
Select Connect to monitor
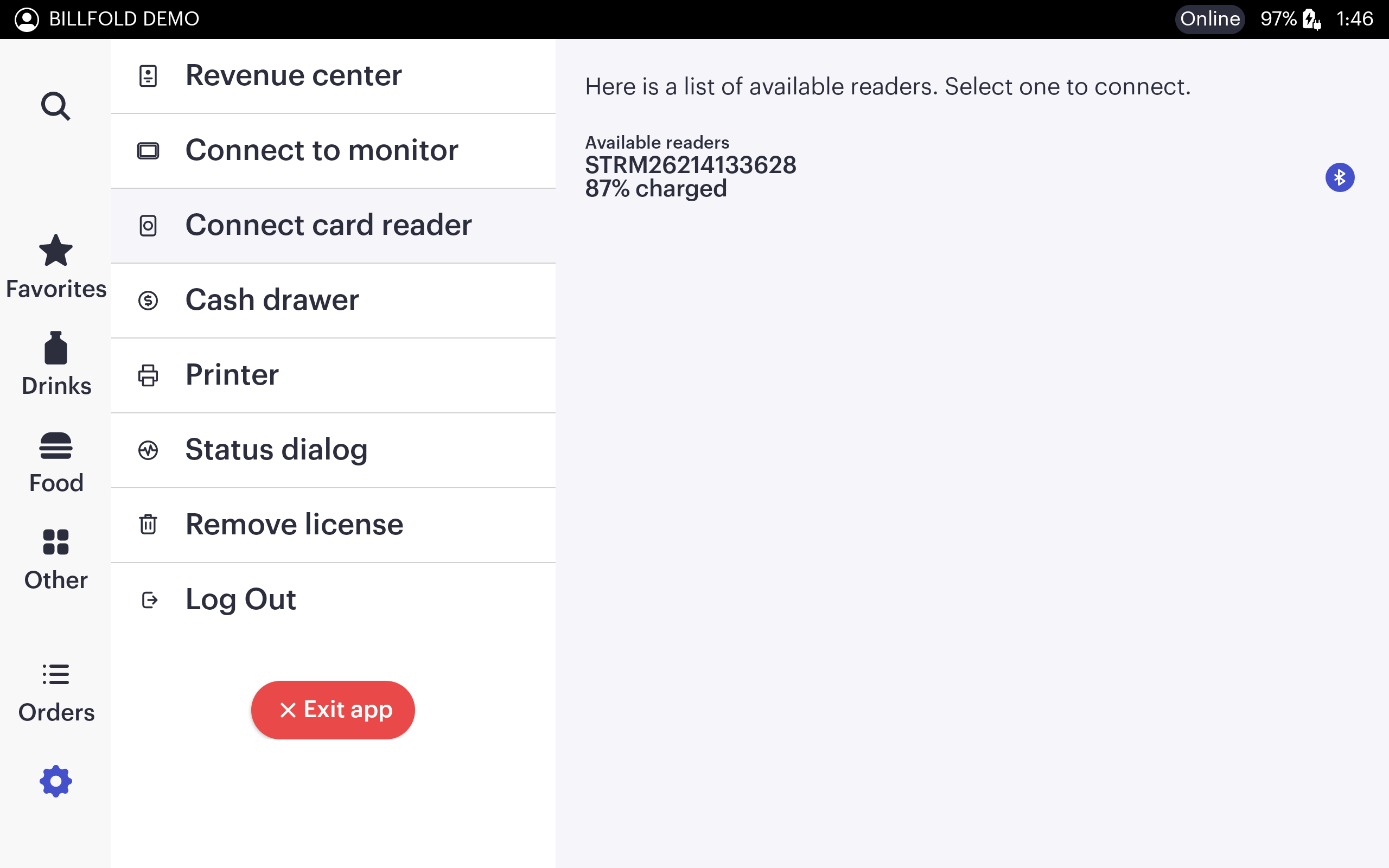tap(333, 150)
